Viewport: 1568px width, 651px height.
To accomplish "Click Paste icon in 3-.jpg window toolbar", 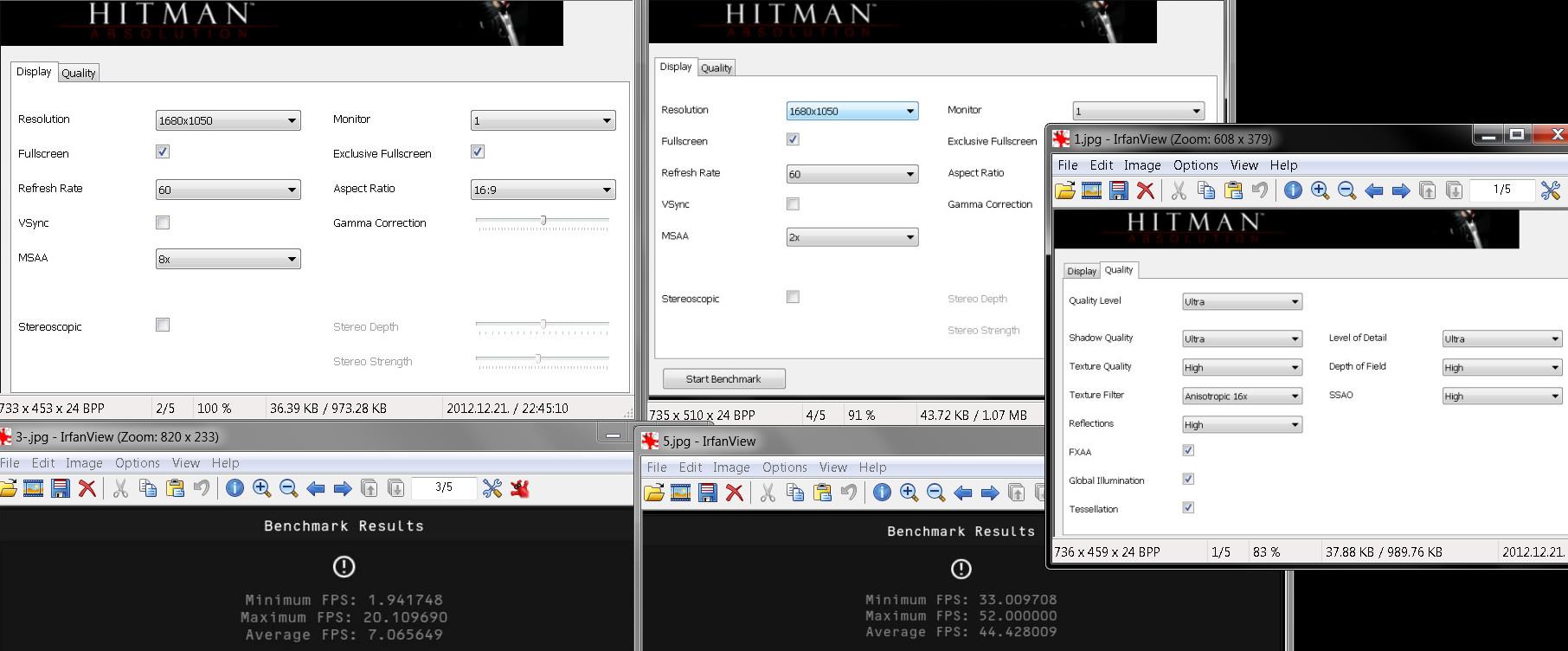I will [175, 489].
